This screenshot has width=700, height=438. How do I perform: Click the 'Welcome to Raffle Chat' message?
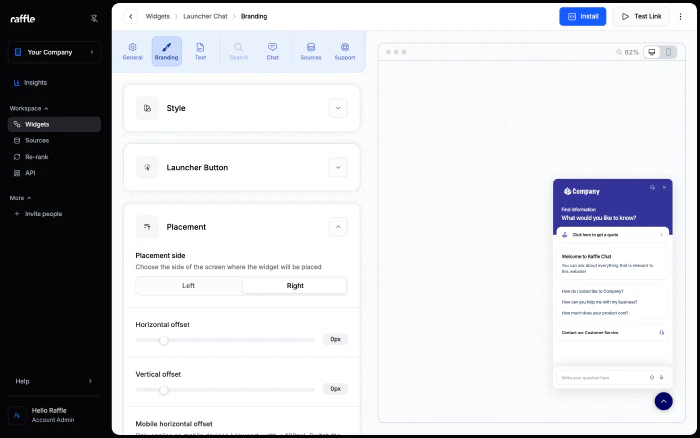click(612, 264)
